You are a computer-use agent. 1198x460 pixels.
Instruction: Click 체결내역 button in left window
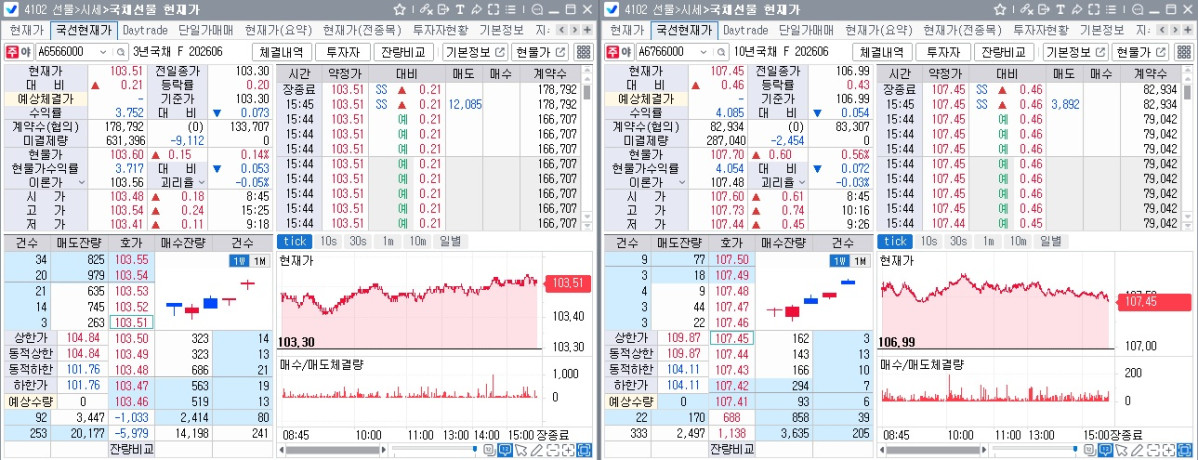pos(282,52)
